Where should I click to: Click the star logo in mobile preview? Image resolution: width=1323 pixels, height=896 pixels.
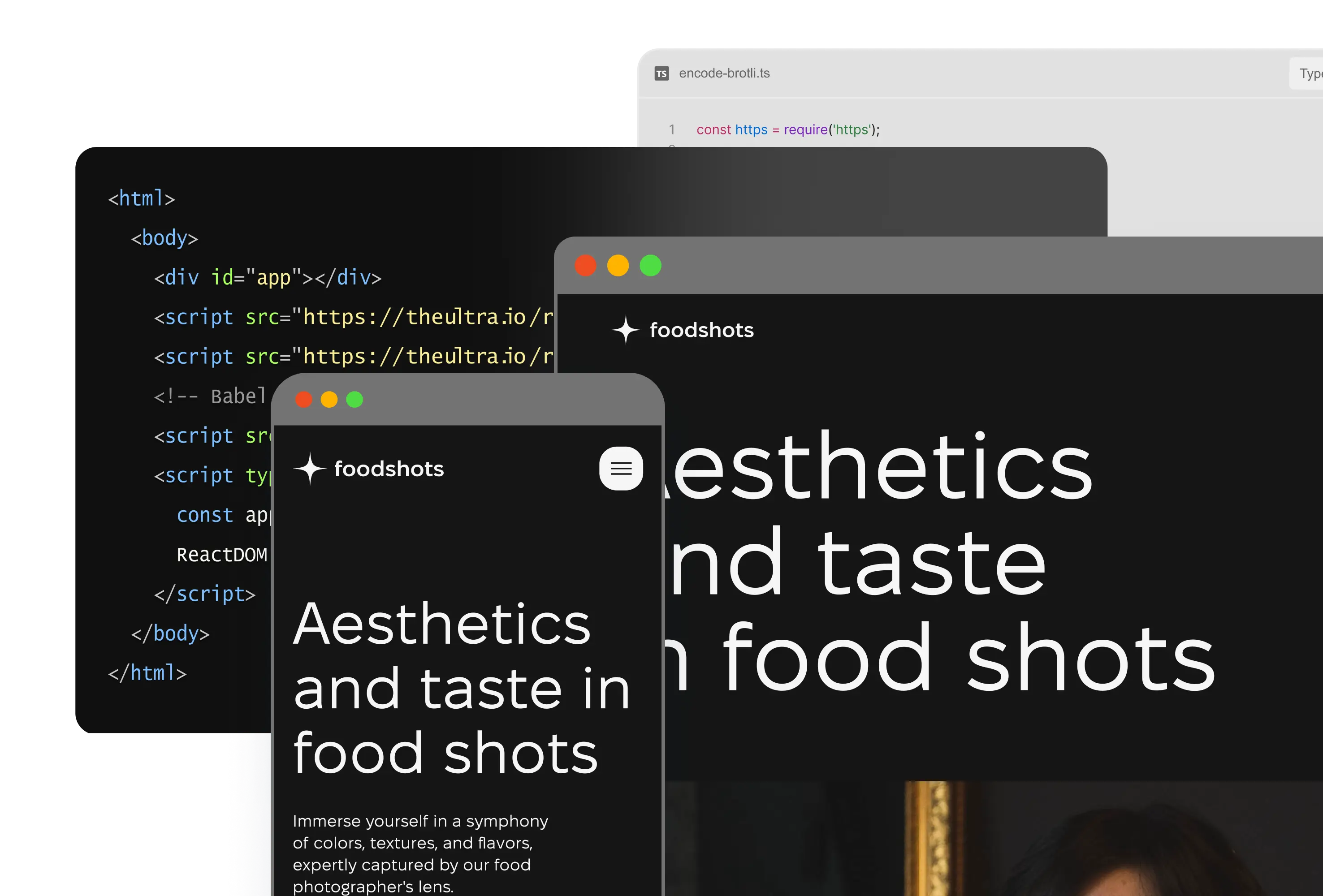click(x=309, y=468)
